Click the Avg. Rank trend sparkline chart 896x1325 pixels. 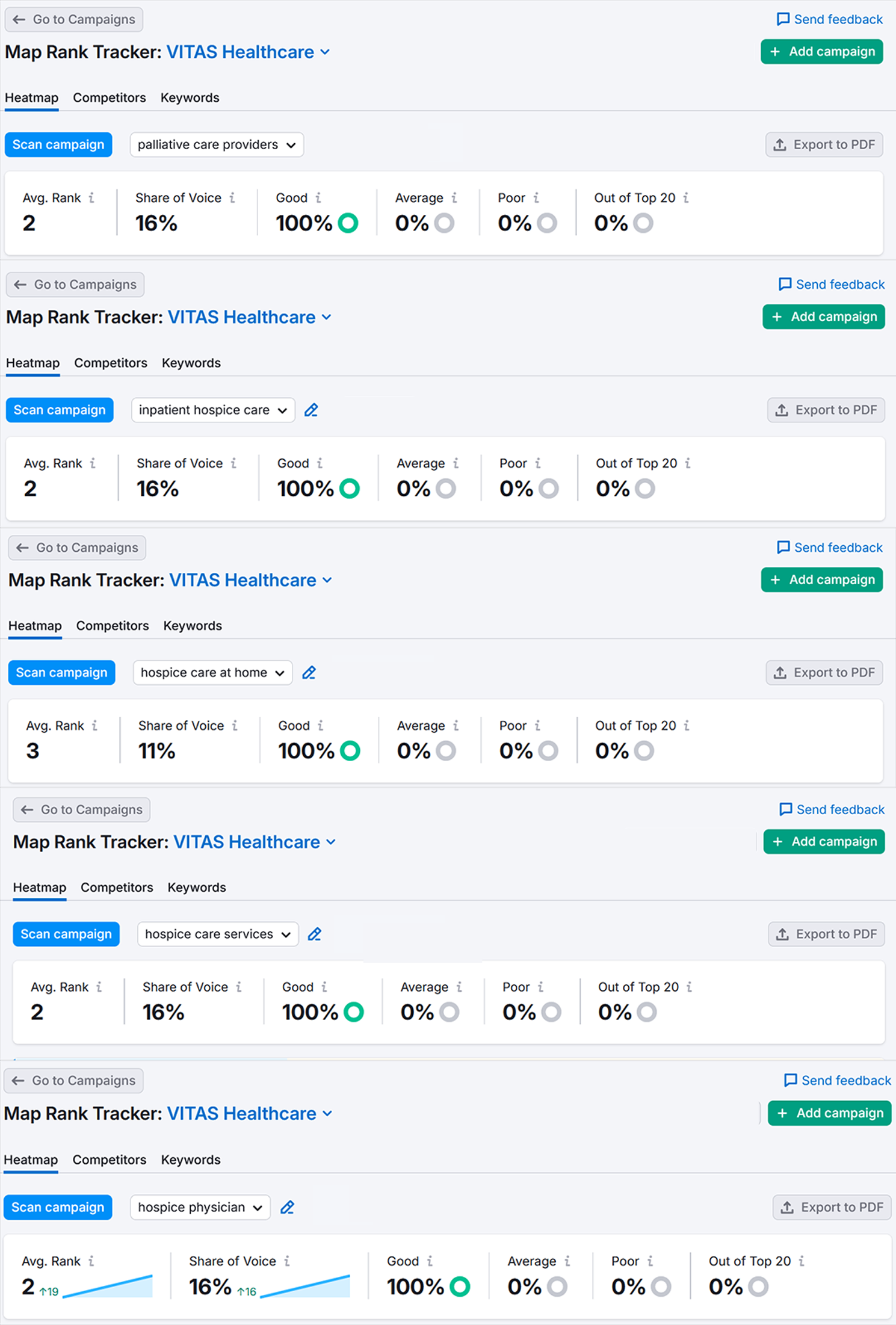tap(108, 1286)
